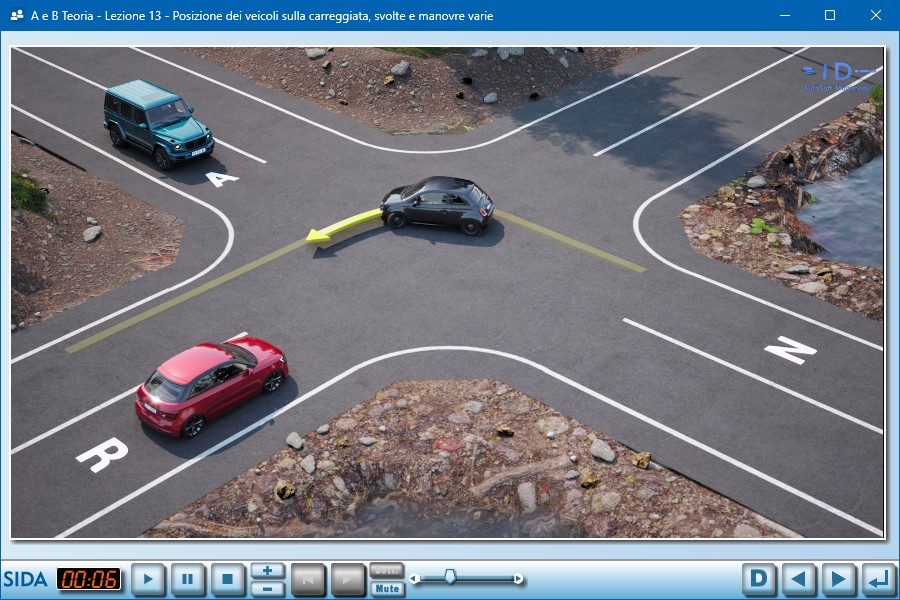Click the slider's left arrow end
Screen dimensions: 900x600
414,578
